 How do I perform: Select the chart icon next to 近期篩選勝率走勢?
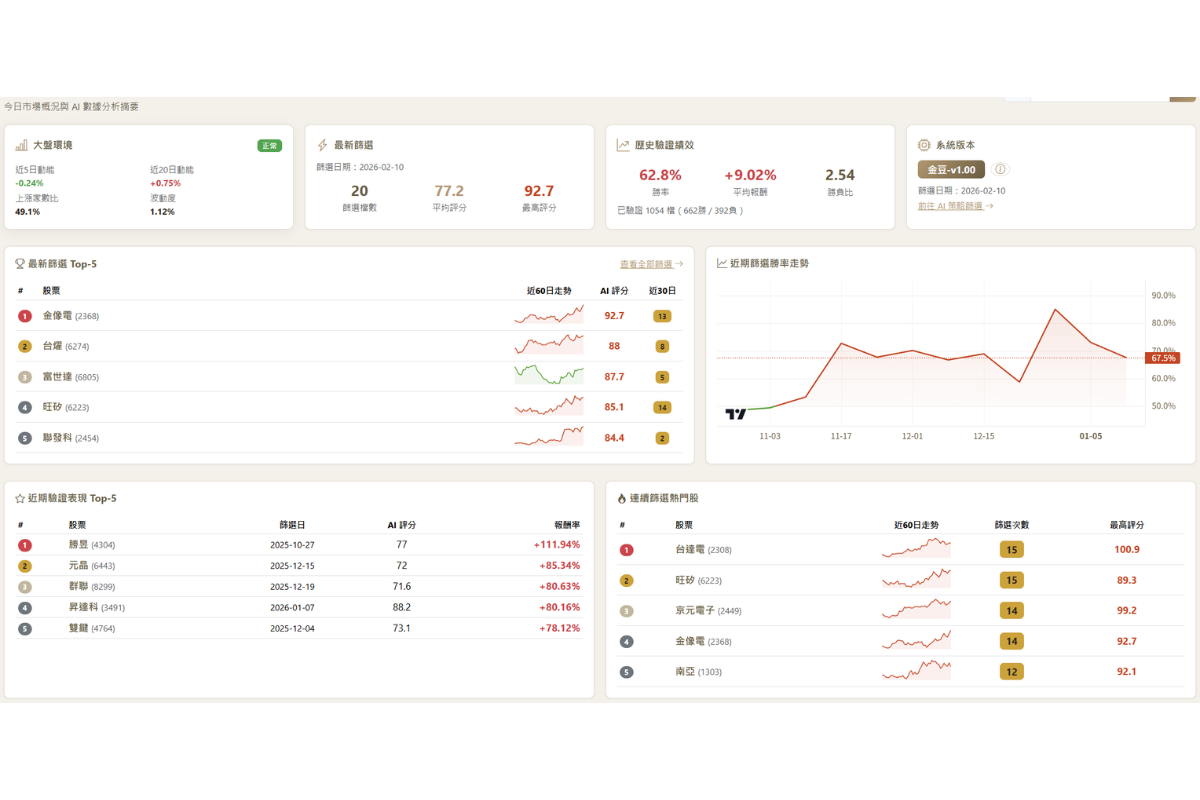pyautogui.click(x=720, y=263)
